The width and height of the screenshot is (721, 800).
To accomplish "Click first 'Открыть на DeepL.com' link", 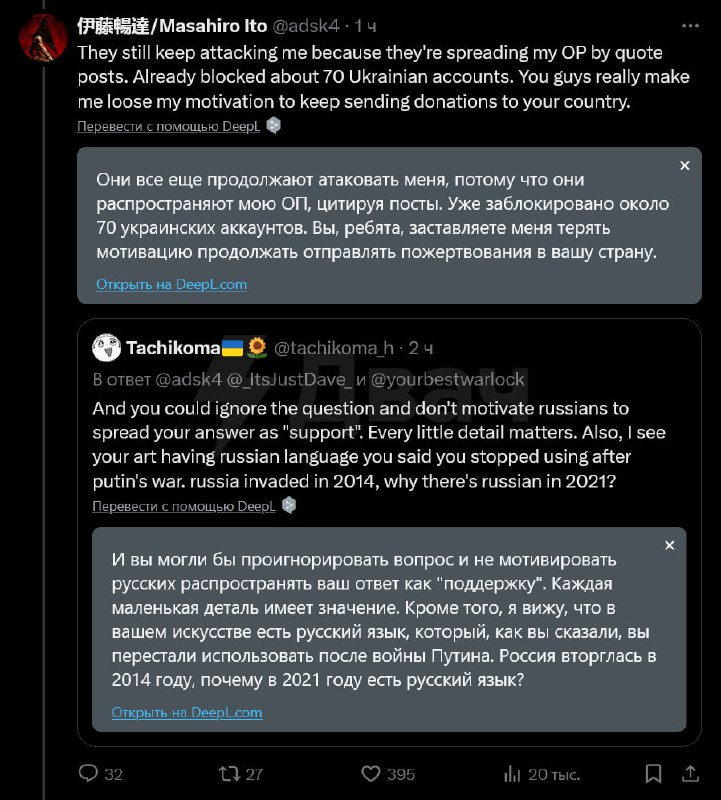I will (x=171, y=284).
